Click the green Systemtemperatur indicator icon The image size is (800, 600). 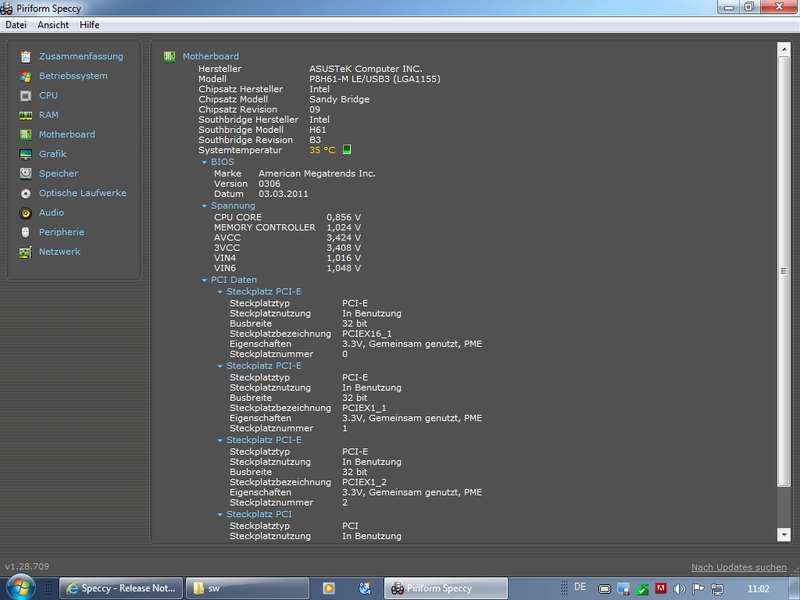(x=346, y=149)
